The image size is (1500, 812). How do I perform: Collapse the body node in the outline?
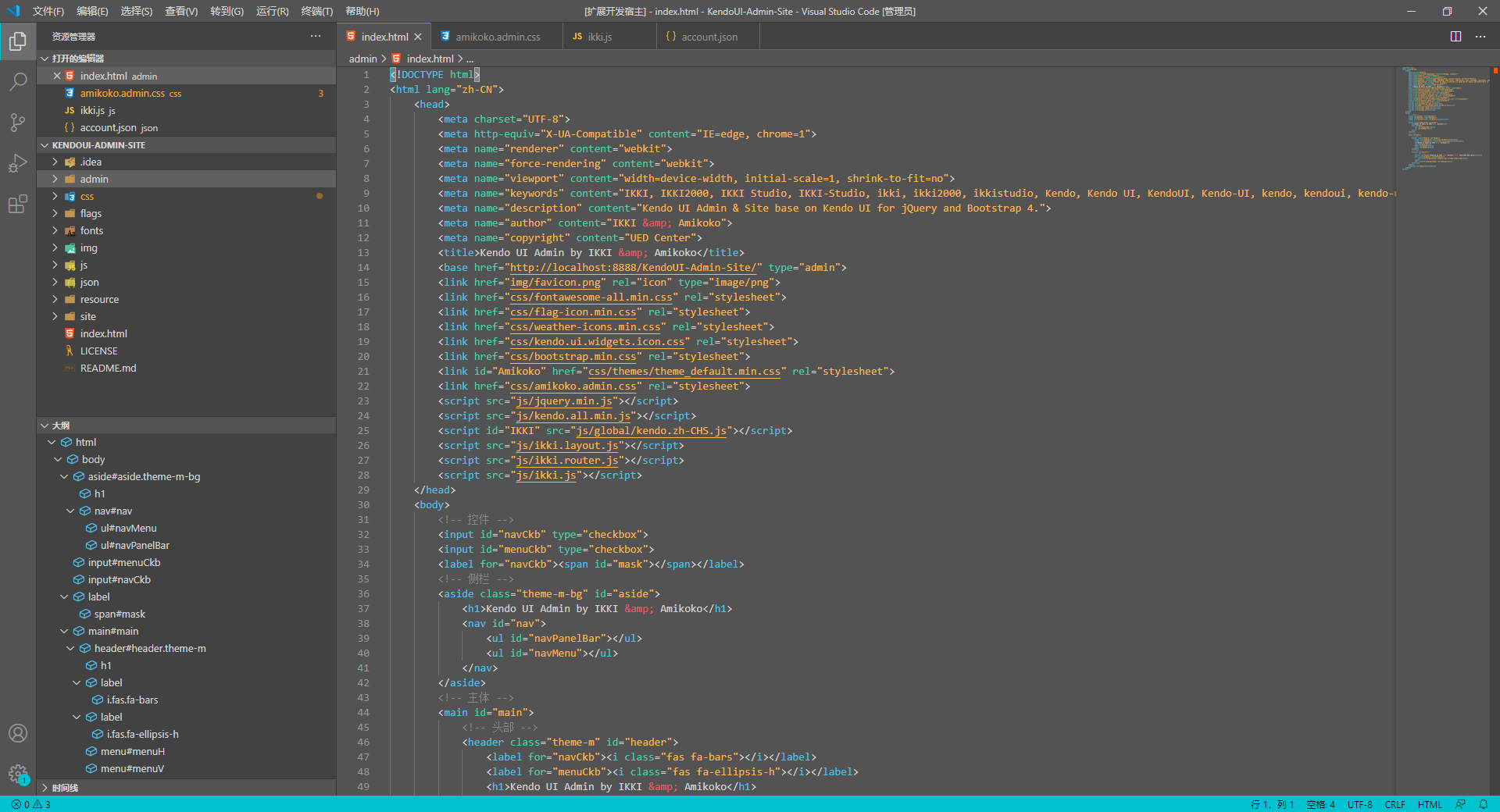[x=58, y=459]
